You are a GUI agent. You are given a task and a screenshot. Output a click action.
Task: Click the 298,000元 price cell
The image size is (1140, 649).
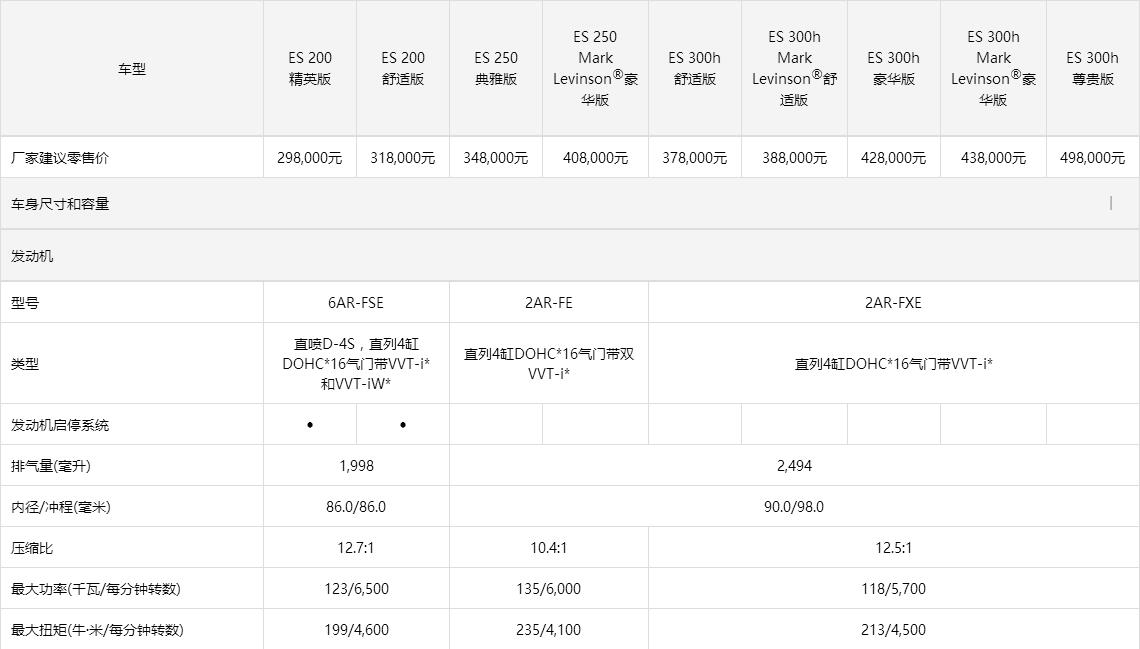pos(310,158)
